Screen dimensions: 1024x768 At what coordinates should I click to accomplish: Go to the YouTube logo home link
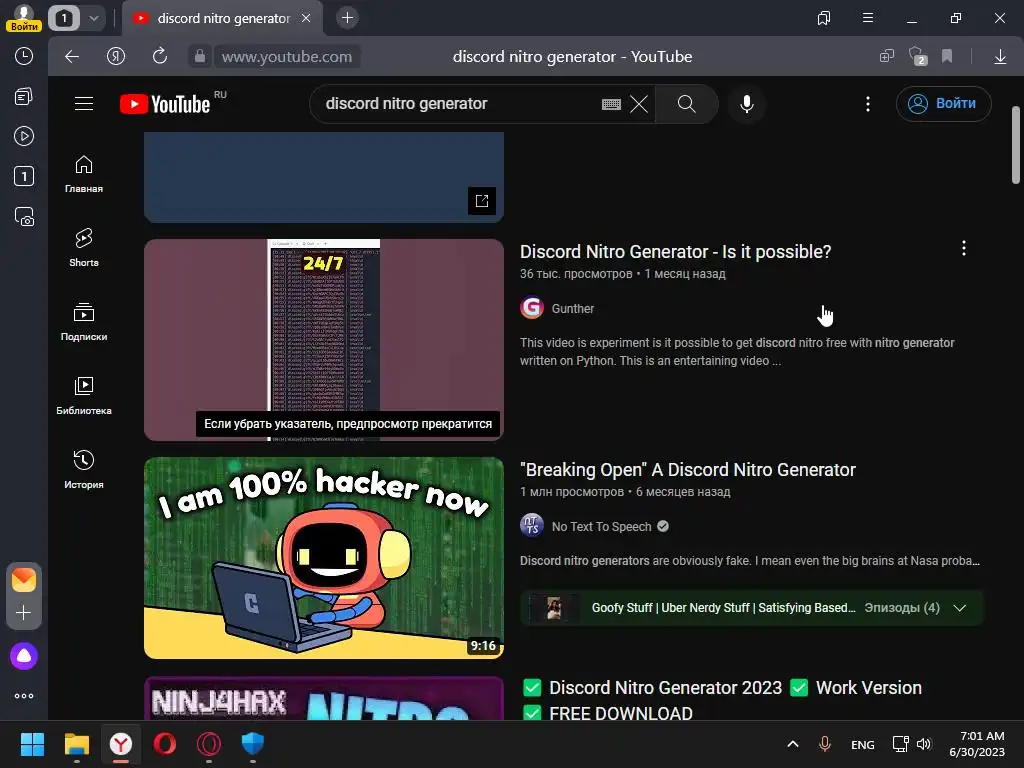[x=165, y=104]
